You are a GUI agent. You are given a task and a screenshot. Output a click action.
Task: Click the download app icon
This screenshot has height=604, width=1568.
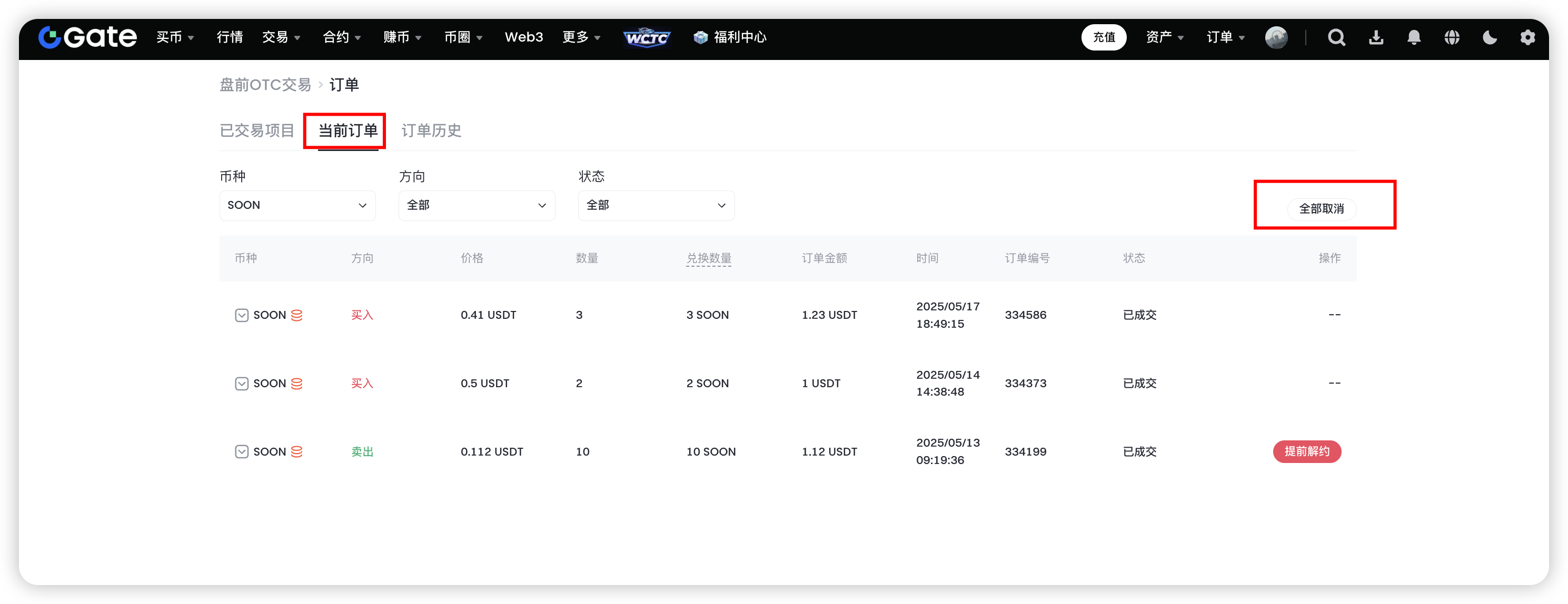click(1376, 38)
